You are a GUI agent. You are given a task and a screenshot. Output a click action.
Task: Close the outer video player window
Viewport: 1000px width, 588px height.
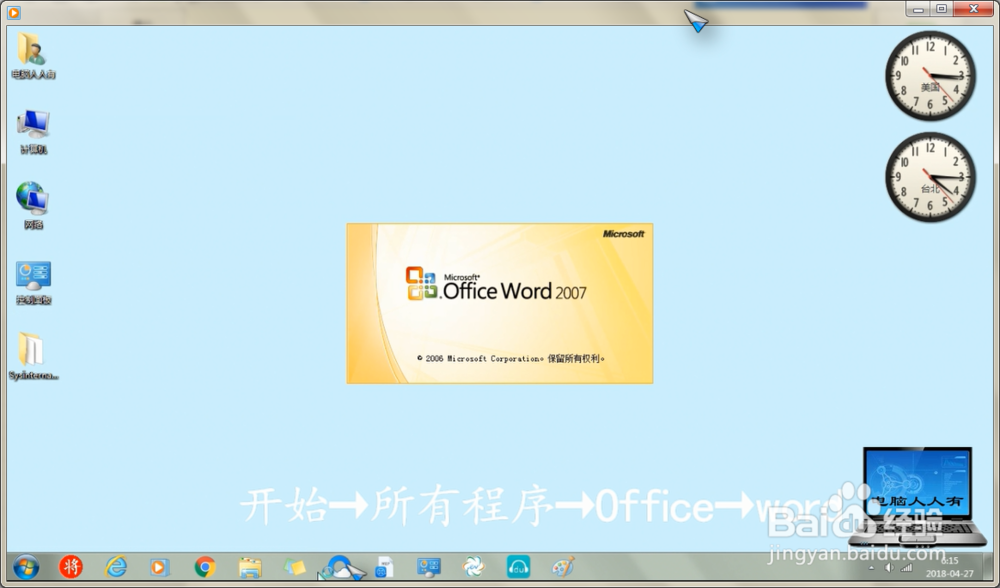coord(973,9)
